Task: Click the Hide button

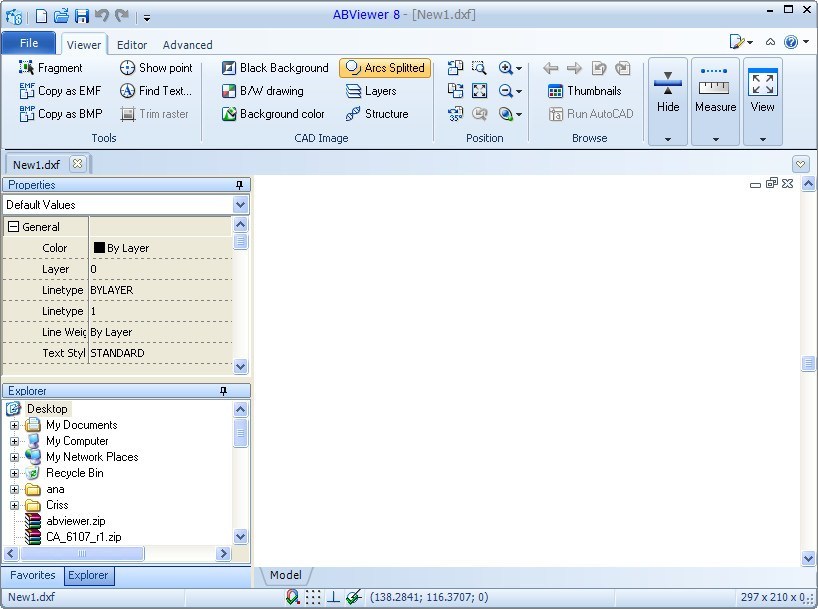Action: 667,97
